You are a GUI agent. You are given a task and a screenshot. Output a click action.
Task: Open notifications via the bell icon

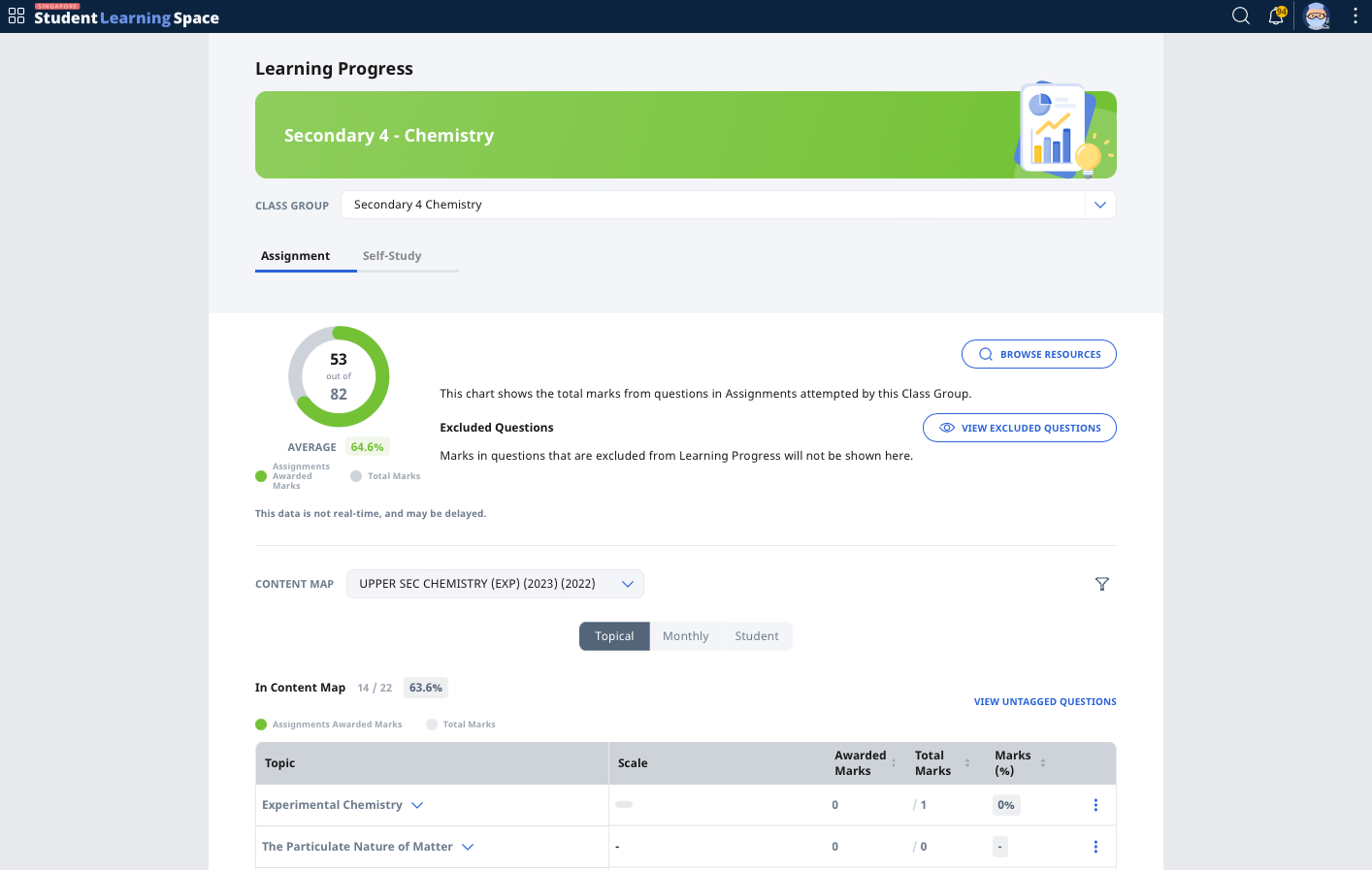[x=1276, y=16]
